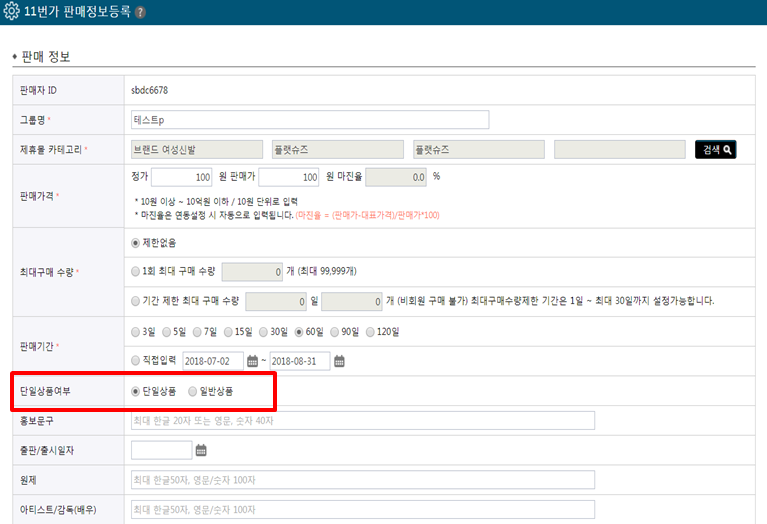This screenshot has width=767, height=524.
Task: Click the 원제 input field
Action: click(362, 480)
